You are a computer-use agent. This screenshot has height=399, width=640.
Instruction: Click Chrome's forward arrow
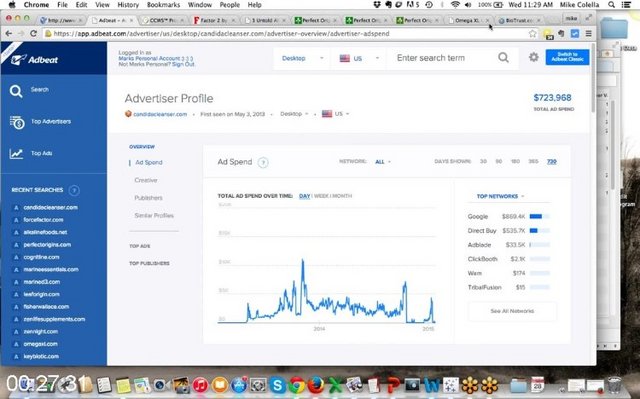point(20,33)
